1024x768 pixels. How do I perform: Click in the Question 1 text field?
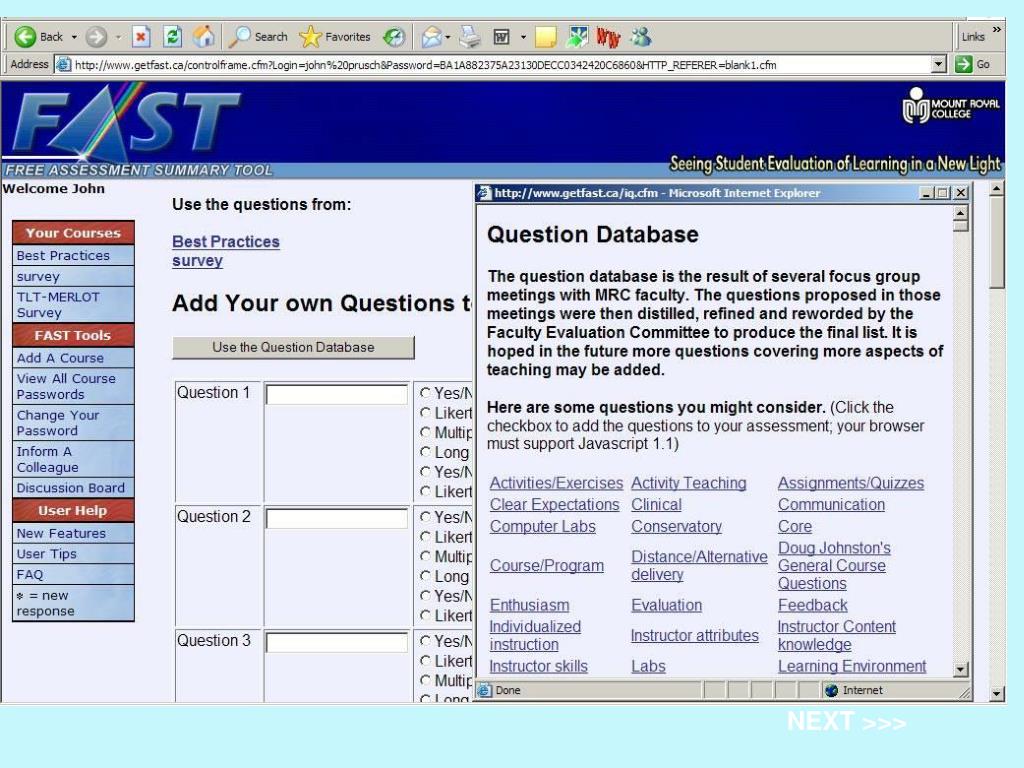pos(337,394)
